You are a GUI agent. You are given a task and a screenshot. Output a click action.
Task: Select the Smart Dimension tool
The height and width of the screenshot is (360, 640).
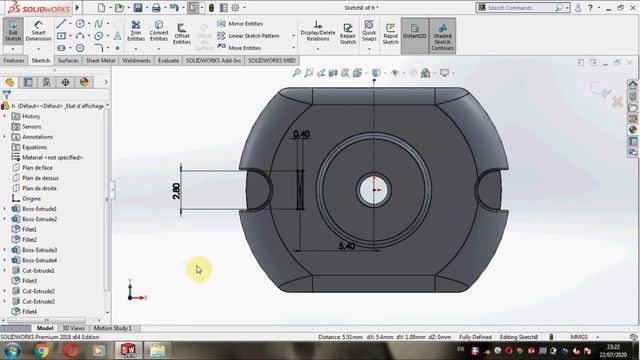coord(38,31)
